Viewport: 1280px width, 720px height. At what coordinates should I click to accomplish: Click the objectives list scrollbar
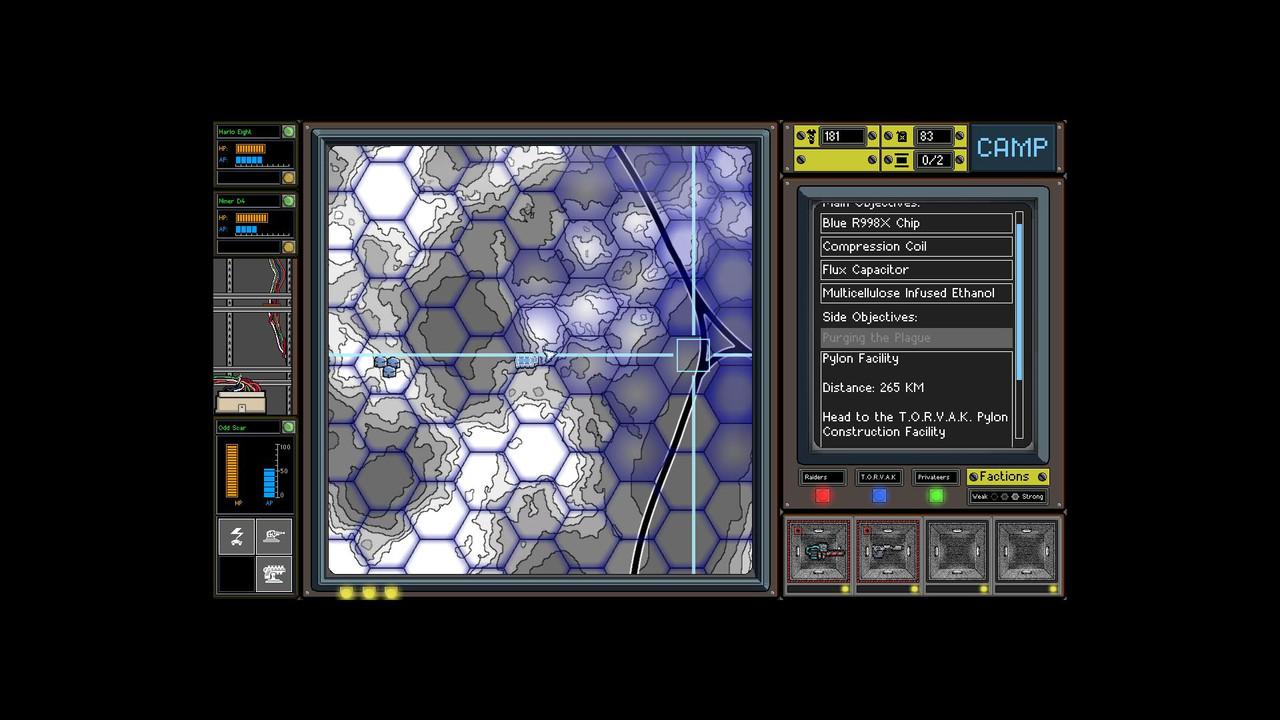[1020, 325]
